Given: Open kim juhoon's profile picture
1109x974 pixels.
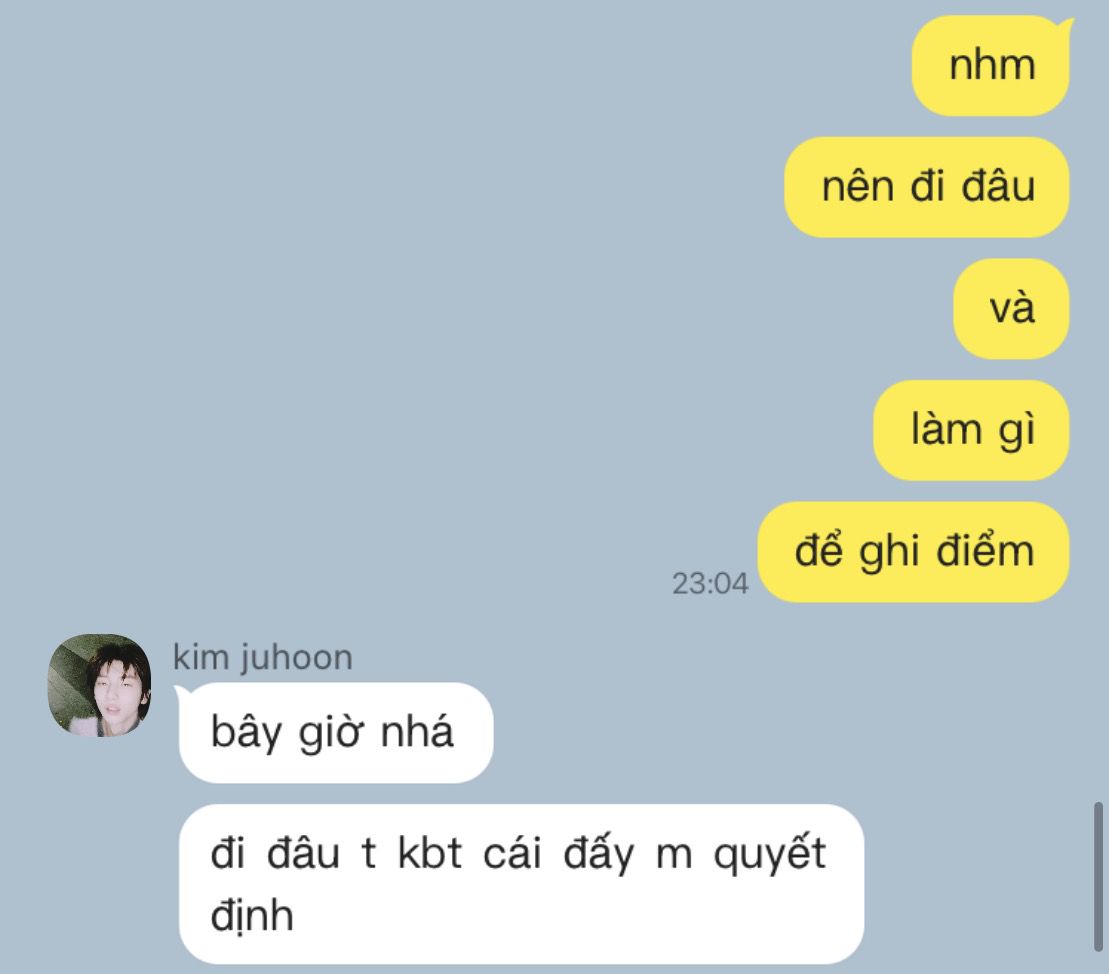Looking at the screenshot, I should [x=99, y=685].
